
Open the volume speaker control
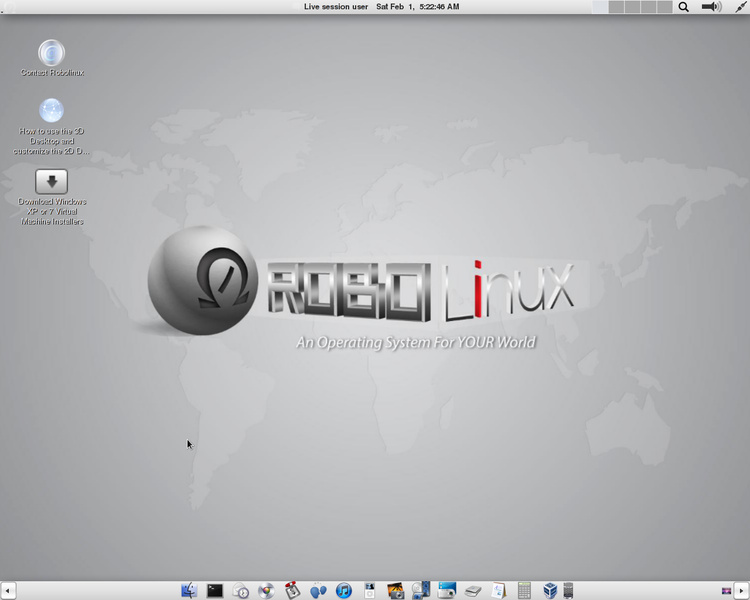pyautogui.click(x=712, y=7)
